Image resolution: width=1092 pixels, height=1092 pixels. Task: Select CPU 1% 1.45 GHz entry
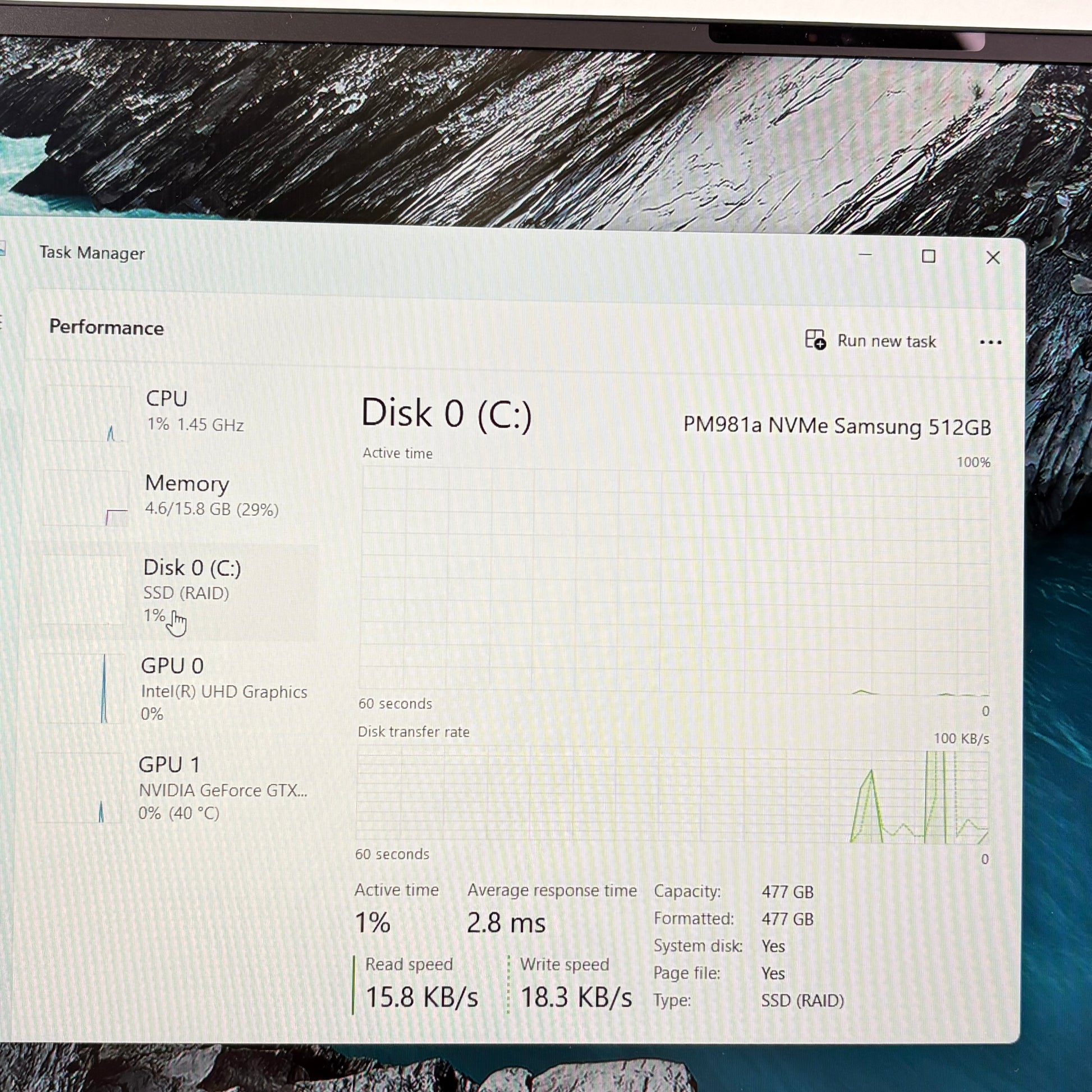coord(194,411)
